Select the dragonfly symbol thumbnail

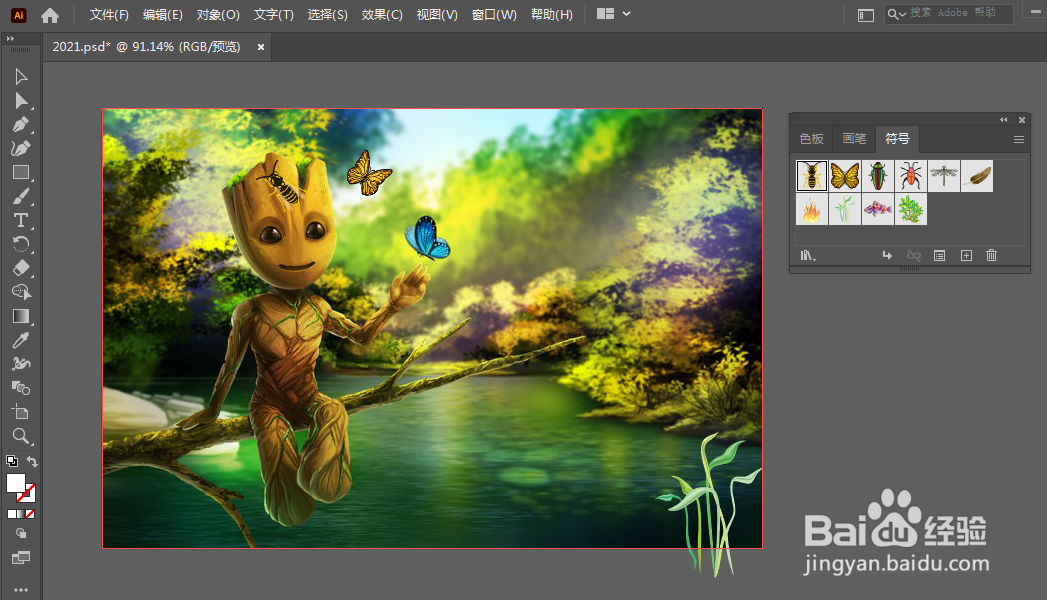(944, 176)
